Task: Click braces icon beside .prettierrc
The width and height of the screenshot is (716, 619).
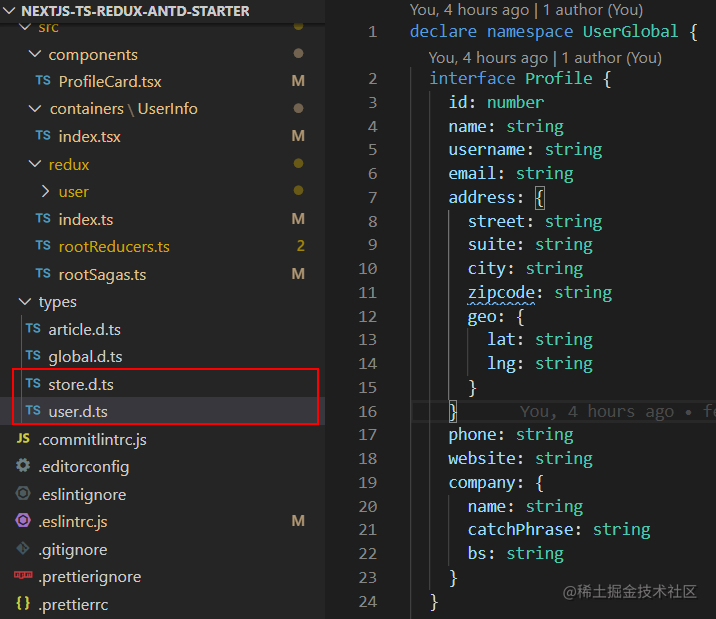Action: point(23,603)
